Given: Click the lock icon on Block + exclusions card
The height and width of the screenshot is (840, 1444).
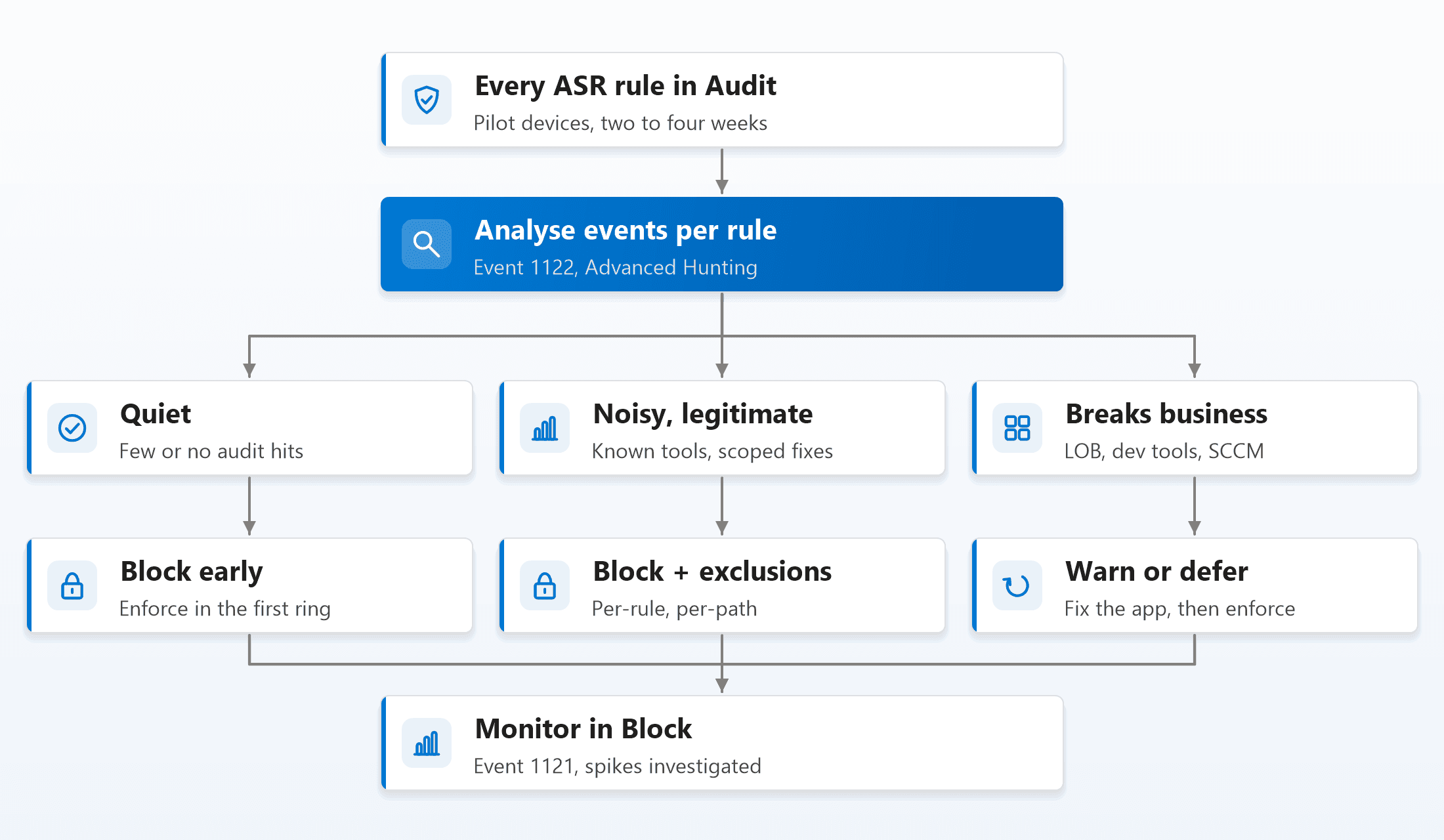Looking at the screenshot, I should (545, 585).
